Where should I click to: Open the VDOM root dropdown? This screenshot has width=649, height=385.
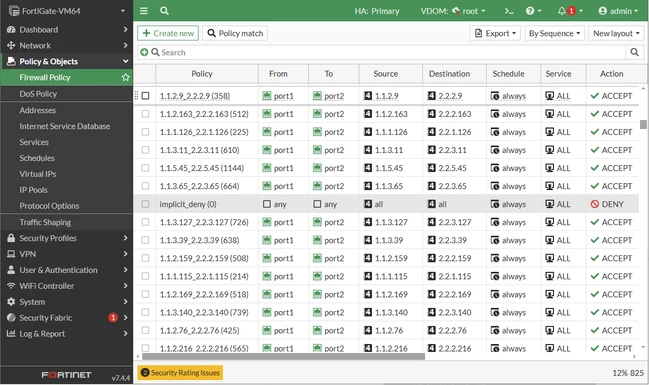[x=453, y=11]
